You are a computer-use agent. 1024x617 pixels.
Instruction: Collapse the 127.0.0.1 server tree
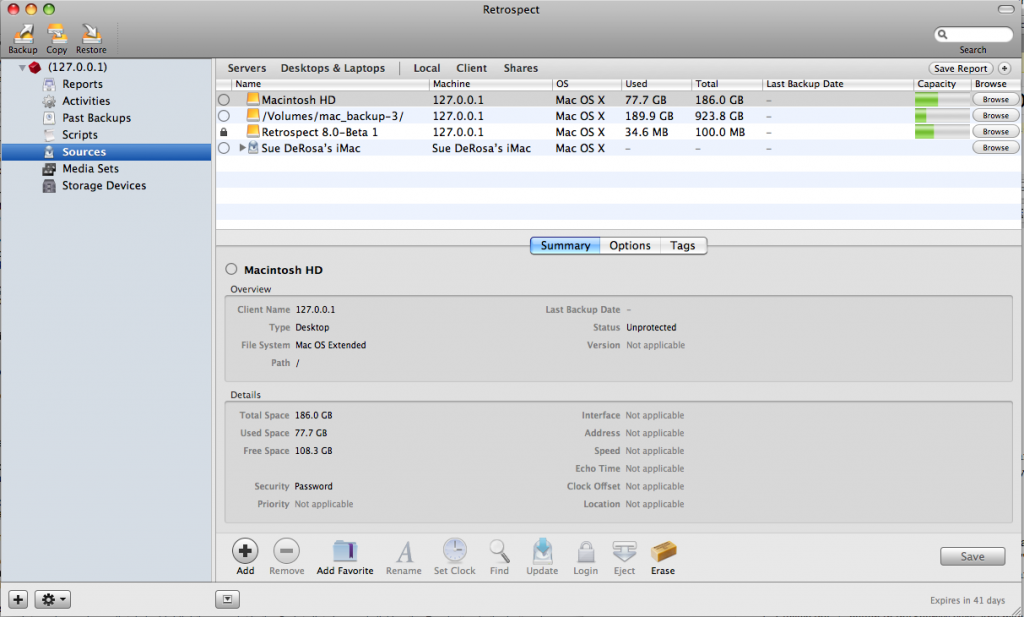(22, 67)
